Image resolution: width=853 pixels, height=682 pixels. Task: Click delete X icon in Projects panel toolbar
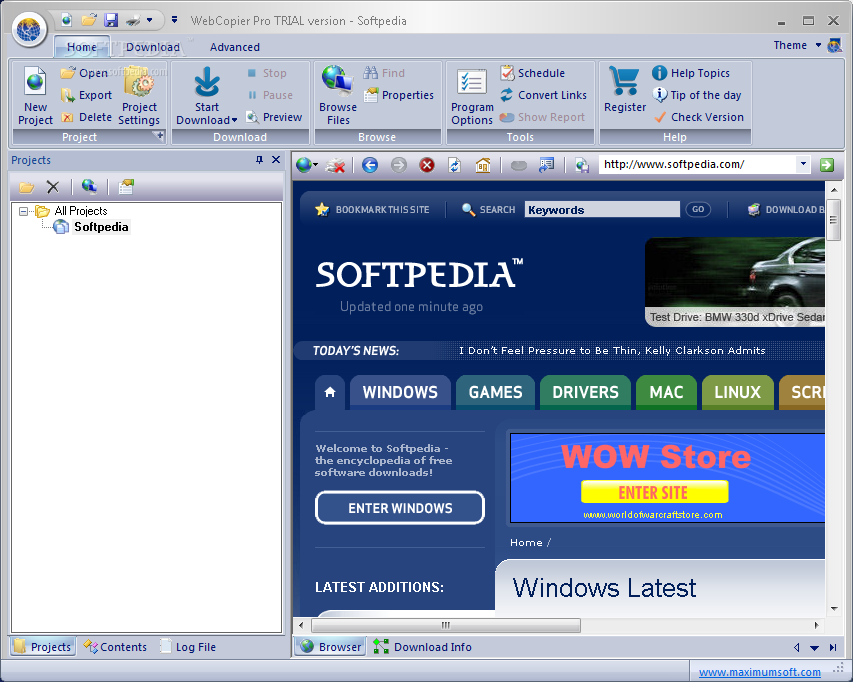tap(53, 187)
